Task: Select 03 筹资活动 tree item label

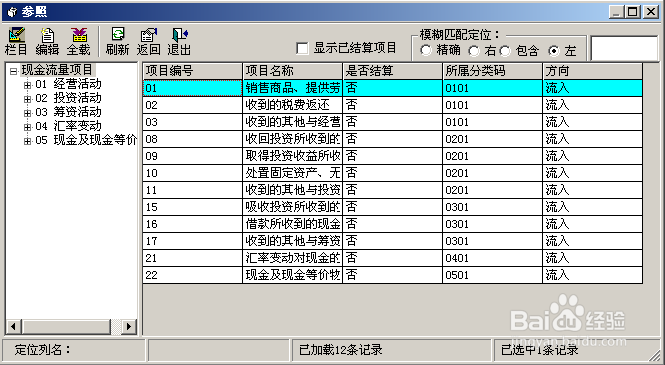Action: 68,112
